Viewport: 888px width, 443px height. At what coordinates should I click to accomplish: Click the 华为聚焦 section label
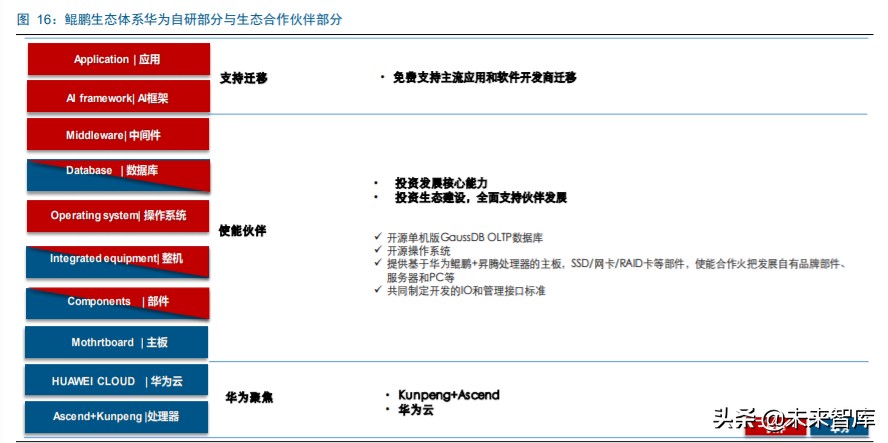point(249,397)
